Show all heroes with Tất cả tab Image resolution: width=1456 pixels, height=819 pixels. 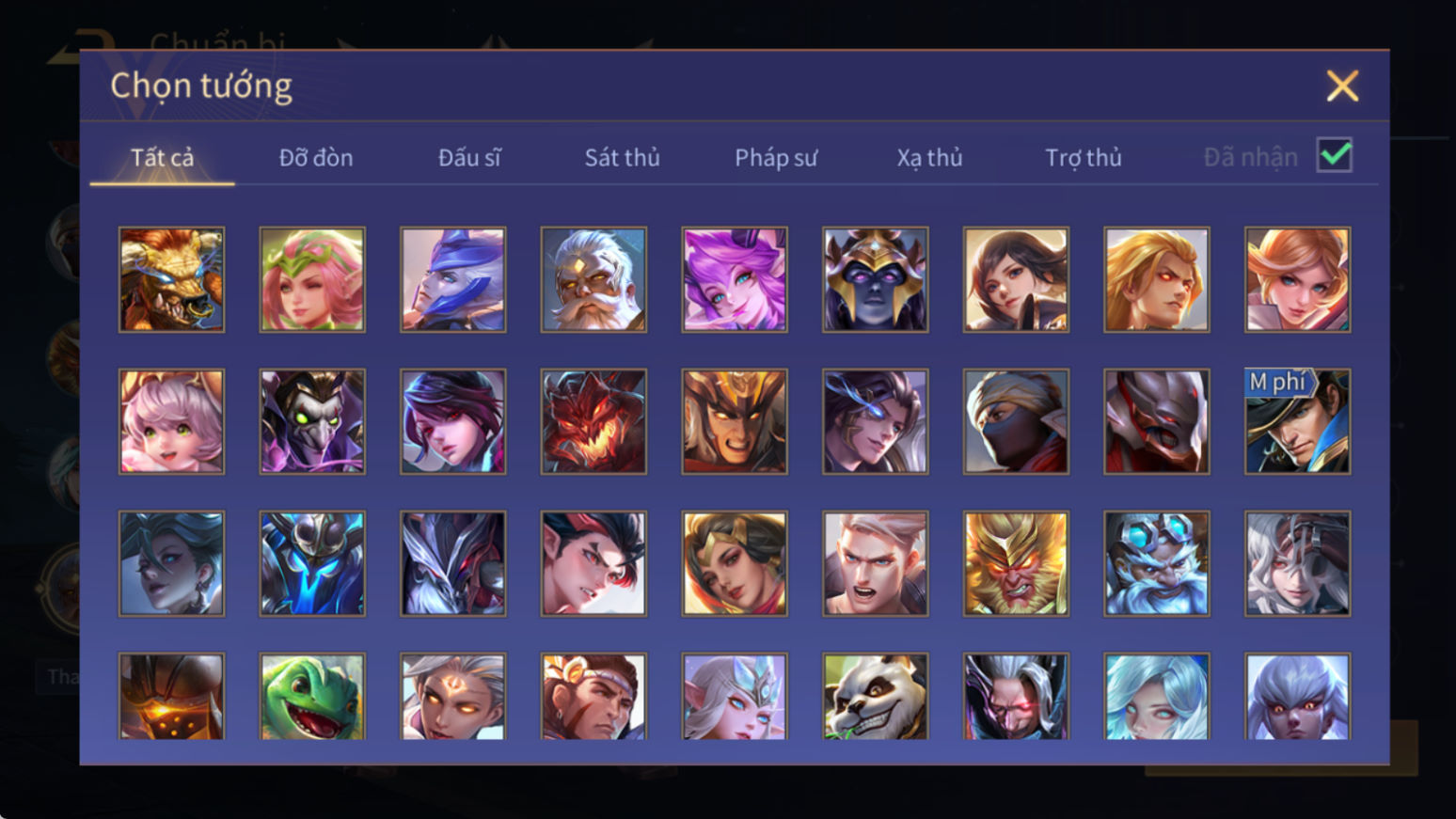pyautogui.click(x=162, y=157)
